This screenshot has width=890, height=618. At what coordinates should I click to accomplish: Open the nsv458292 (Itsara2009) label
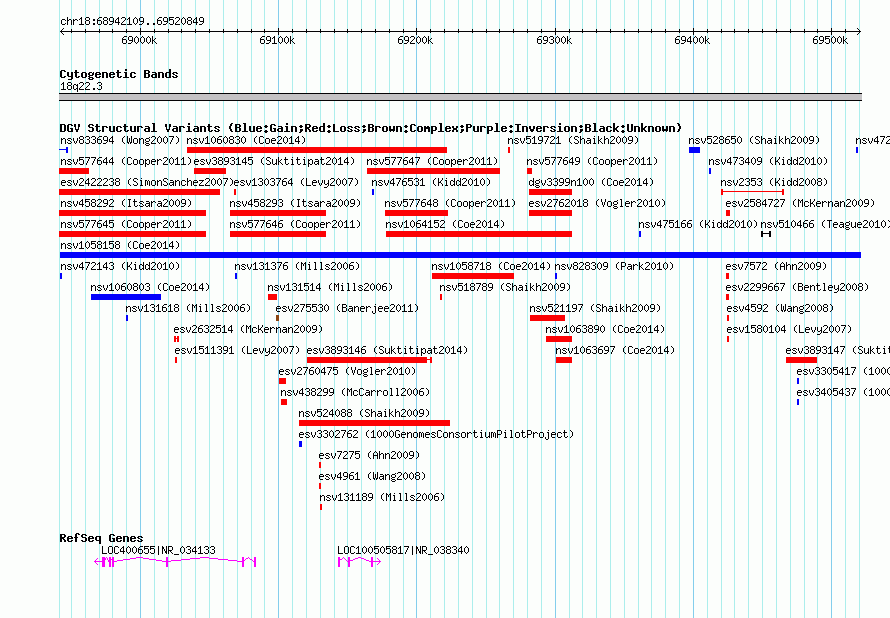pos(126,203)
